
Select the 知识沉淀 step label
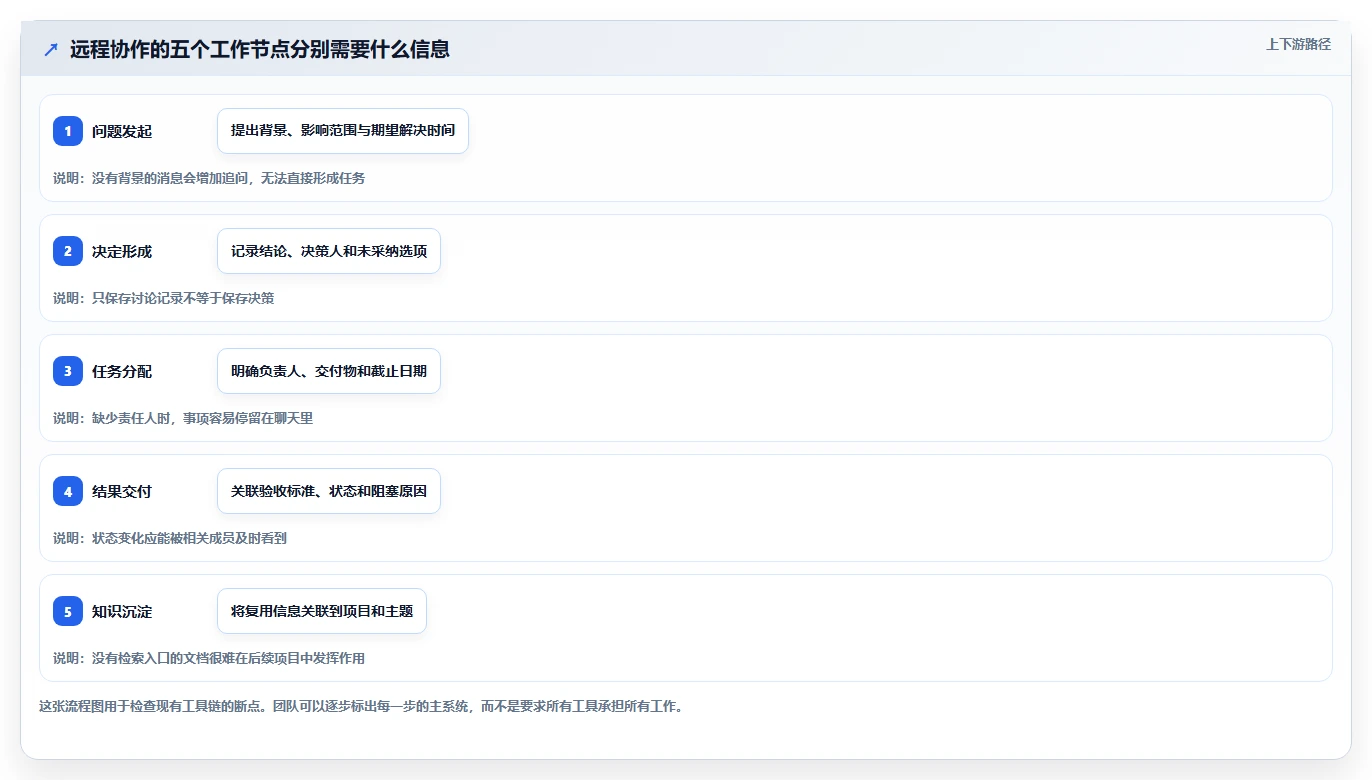point(122,611)
